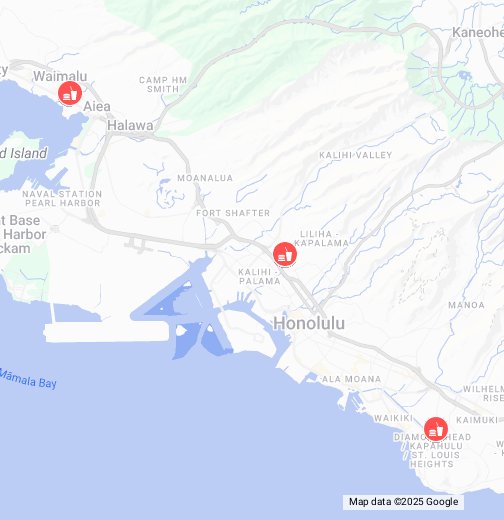Select the Waikiki neighborhood label
This screenshot has width=504, height=520.
coord(393,418)
